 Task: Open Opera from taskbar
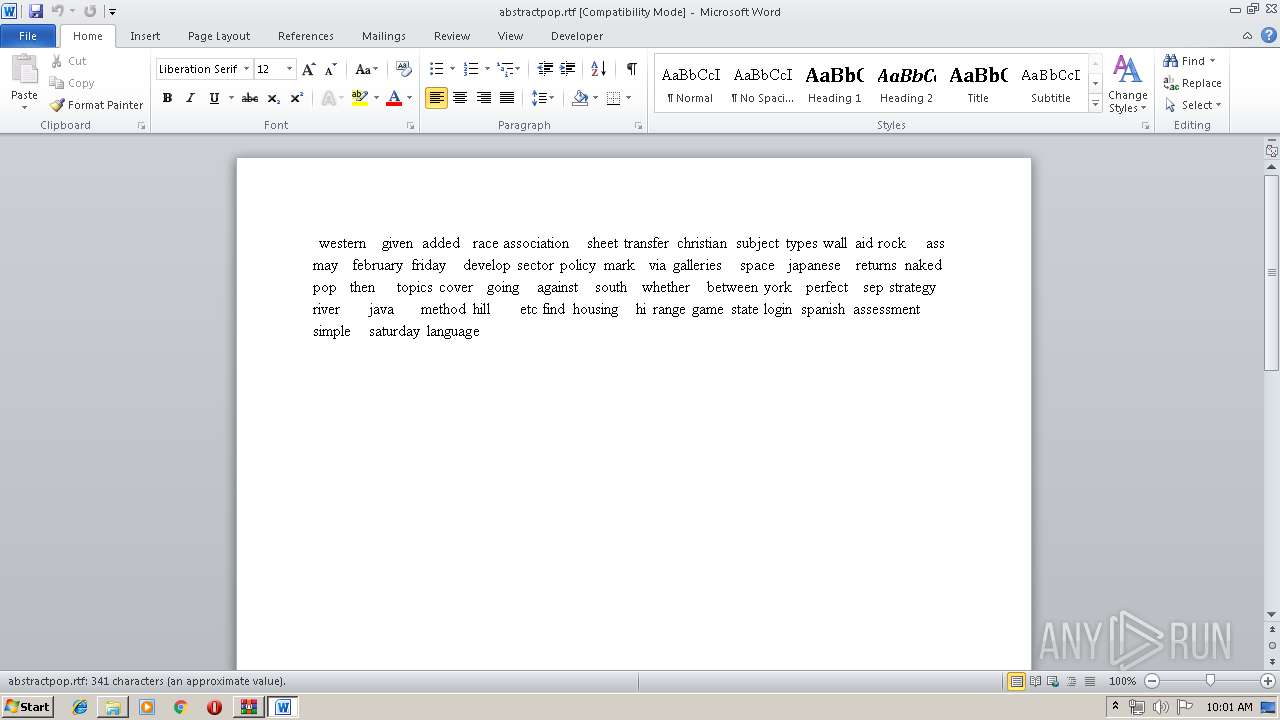pos(214,707)
